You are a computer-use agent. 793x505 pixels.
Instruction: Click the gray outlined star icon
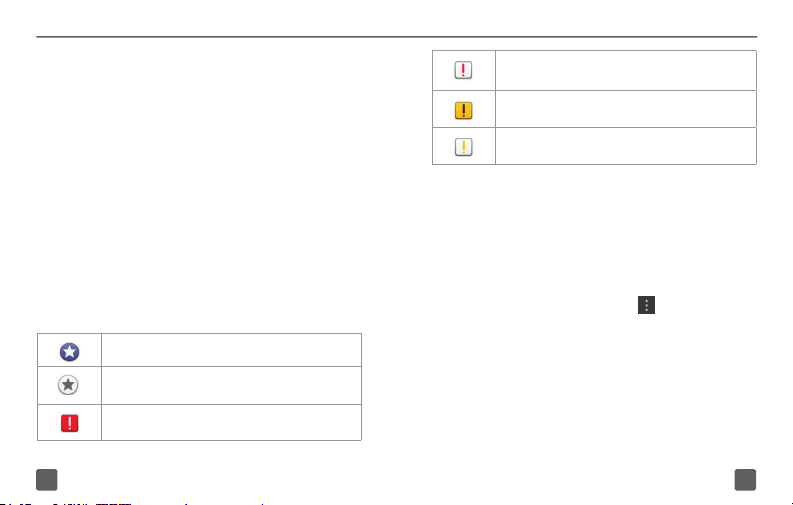68,385
